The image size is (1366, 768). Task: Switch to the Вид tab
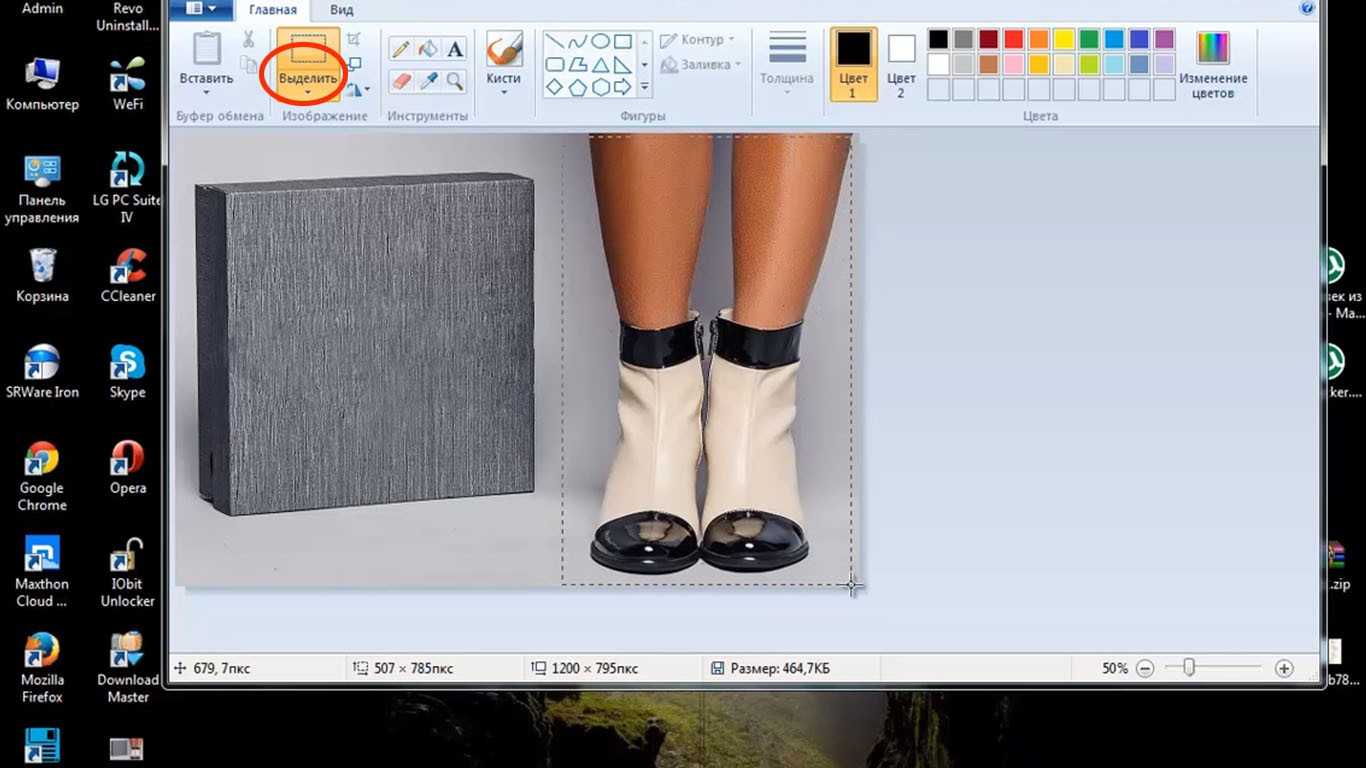[341, 10]
